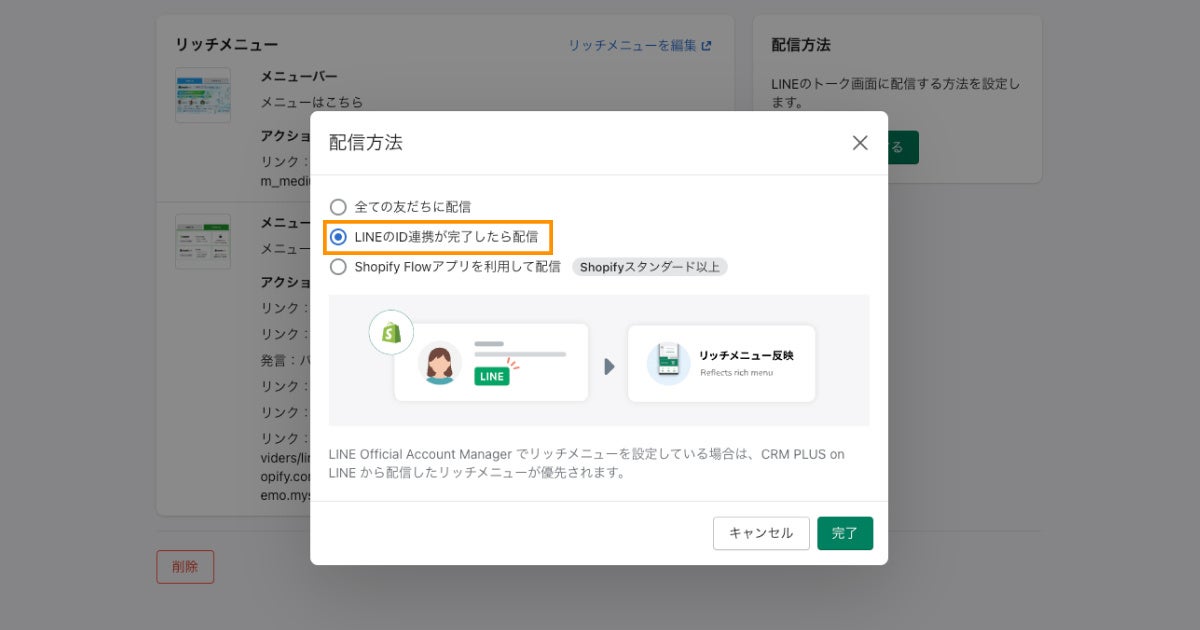Image resolution: width=1200 pixels, height=630 pixels.
Task: Click the external link icon beside リッチメニューを編集
Action: click(x=708, y=45)
